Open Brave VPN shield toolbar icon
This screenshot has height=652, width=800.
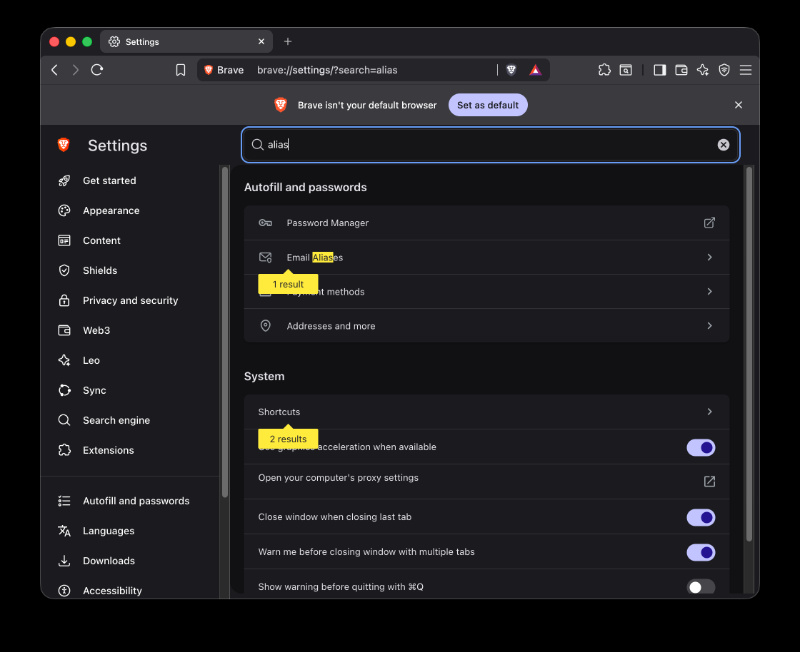click(x=724, y=70)
